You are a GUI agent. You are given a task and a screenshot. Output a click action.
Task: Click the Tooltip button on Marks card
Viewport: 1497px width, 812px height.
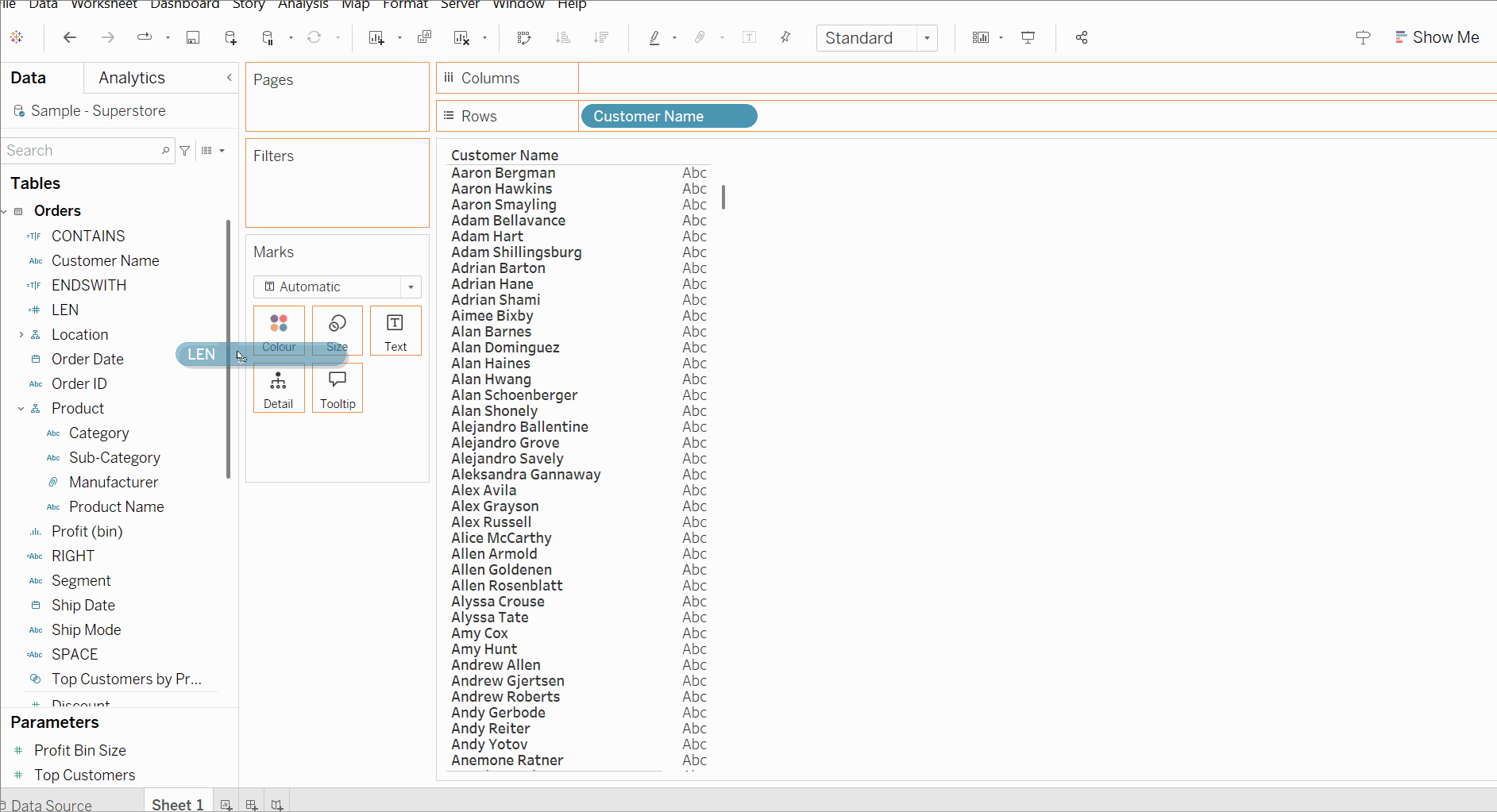pos(338,388)
